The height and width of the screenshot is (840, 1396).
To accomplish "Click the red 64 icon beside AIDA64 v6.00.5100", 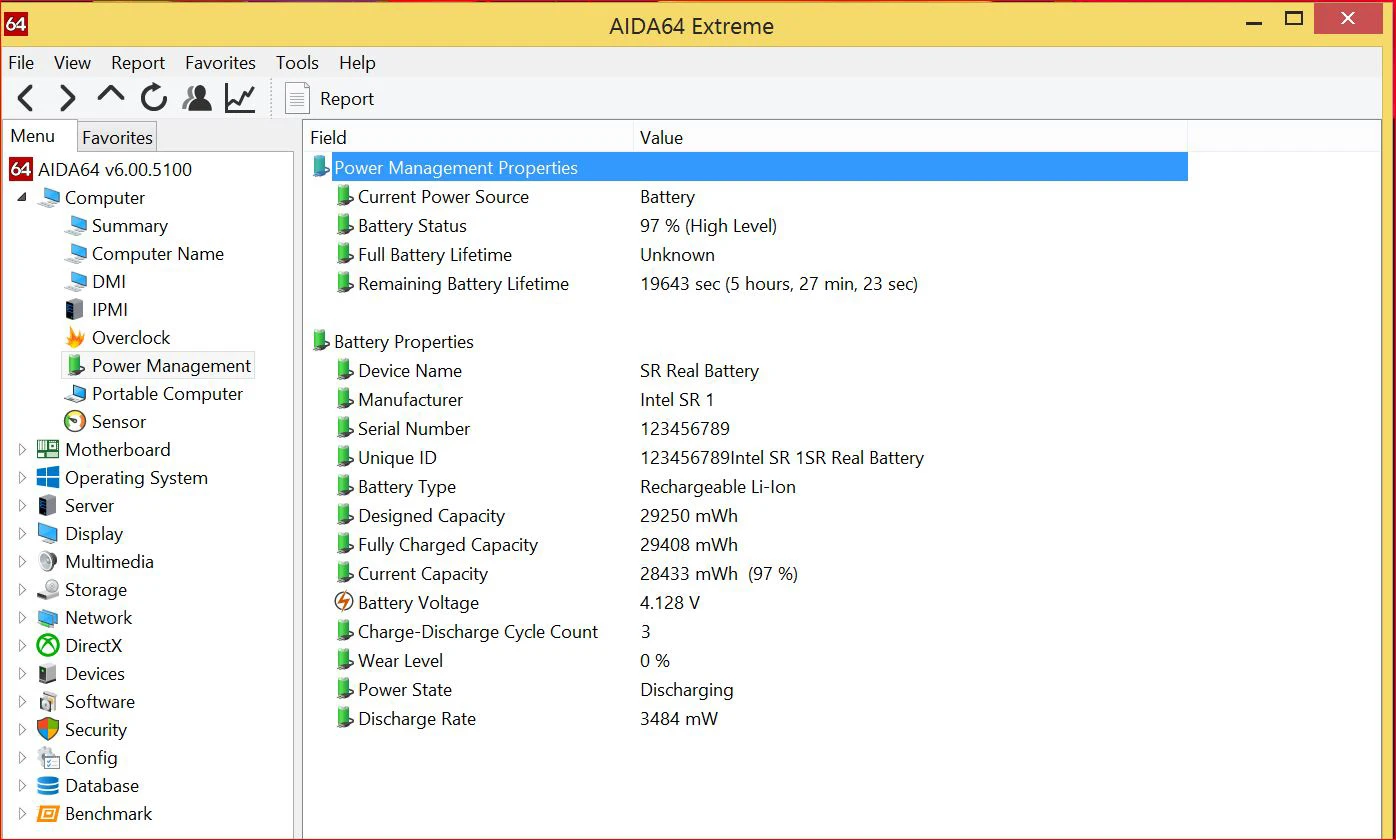I will 21,169.
